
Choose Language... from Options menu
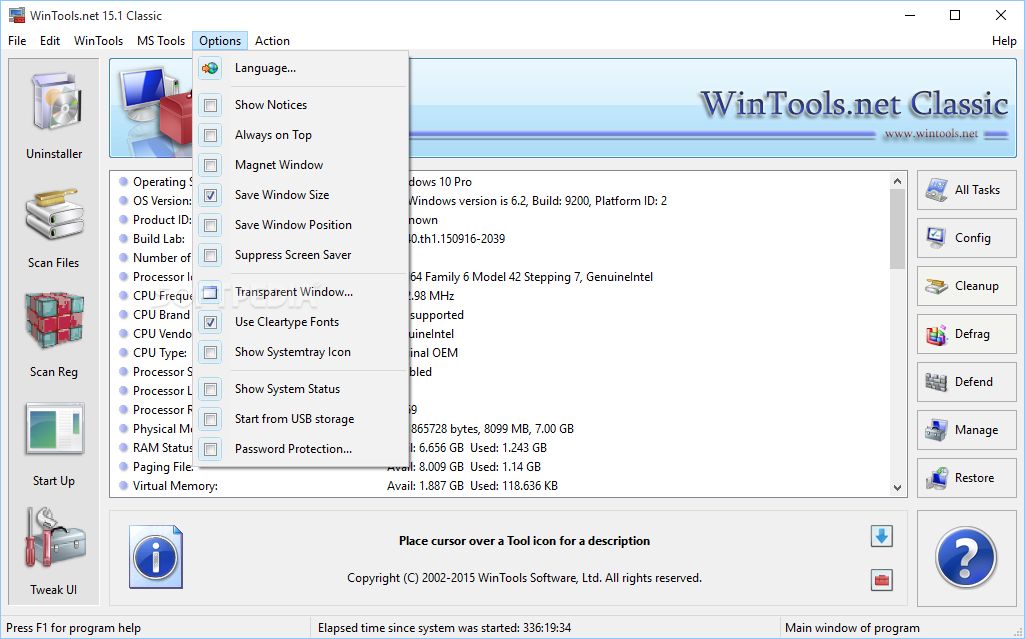click(301, 68)
